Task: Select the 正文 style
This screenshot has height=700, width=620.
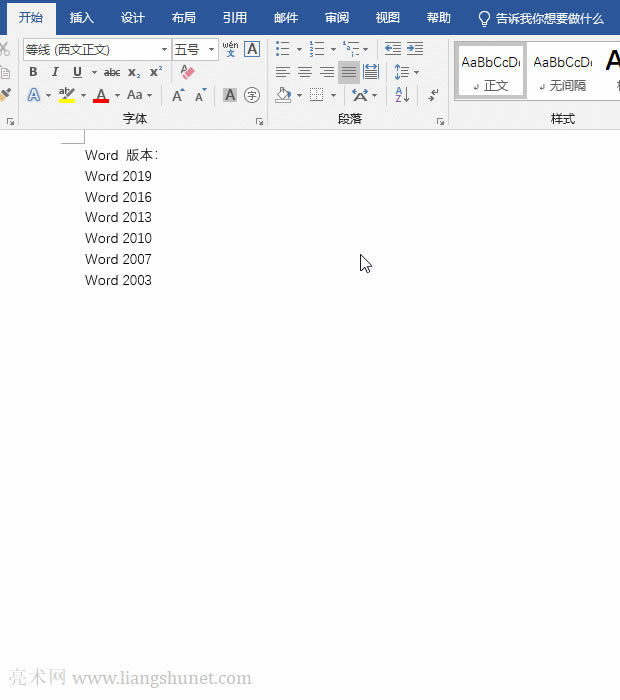Action: pos(490,71)
